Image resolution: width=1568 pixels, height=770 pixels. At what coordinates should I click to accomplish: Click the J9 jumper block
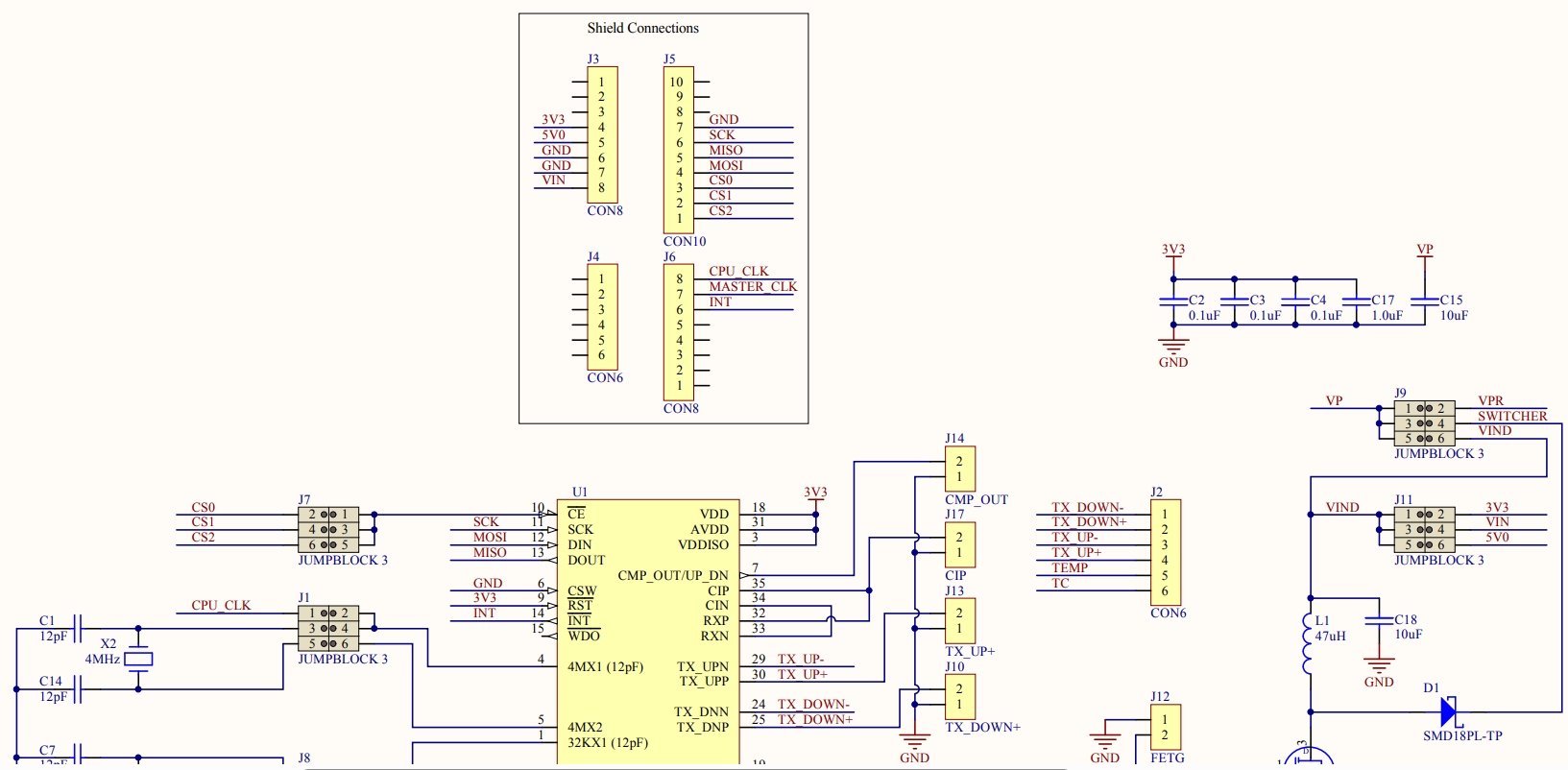[x=1424, y=423]
